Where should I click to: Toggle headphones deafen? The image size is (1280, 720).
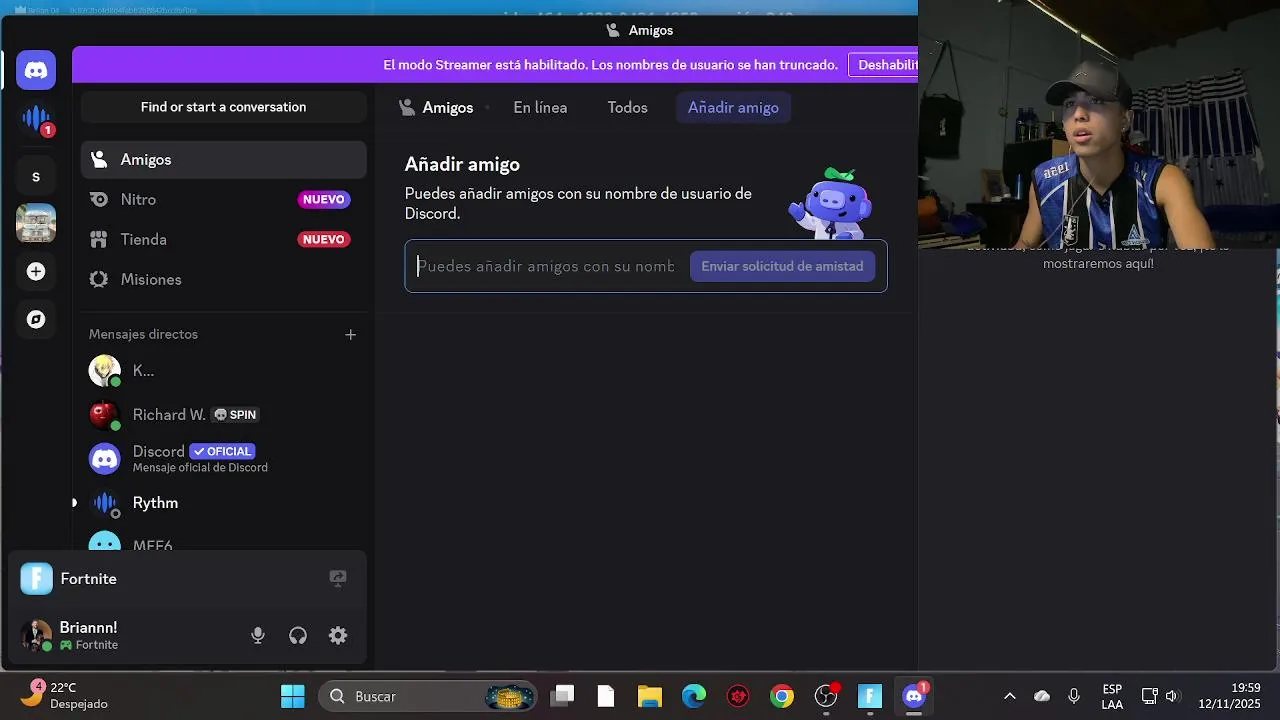tap(298, 635)
